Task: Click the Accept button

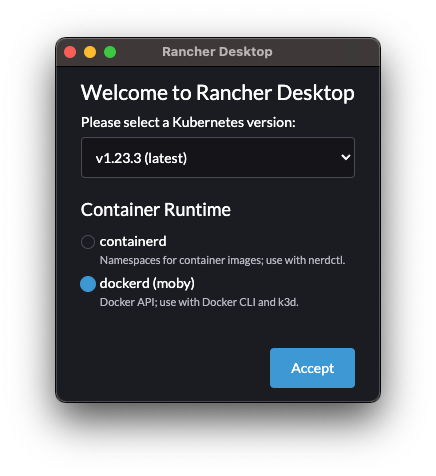Action: tap(312, 368)
